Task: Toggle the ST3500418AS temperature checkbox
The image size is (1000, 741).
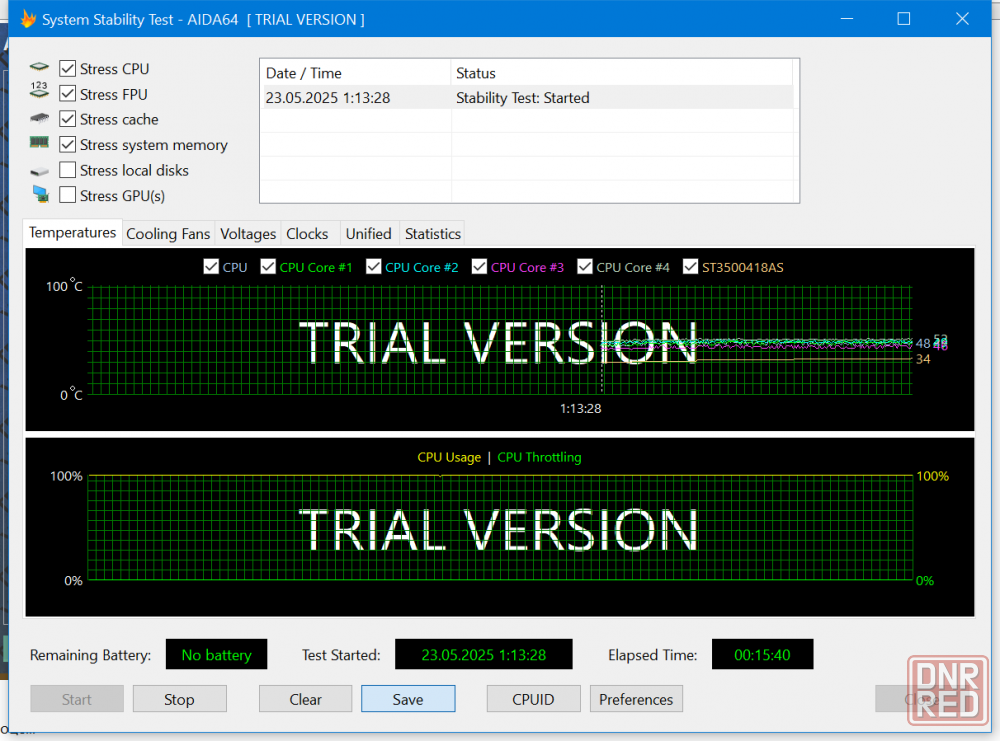Action: [691, 267]
